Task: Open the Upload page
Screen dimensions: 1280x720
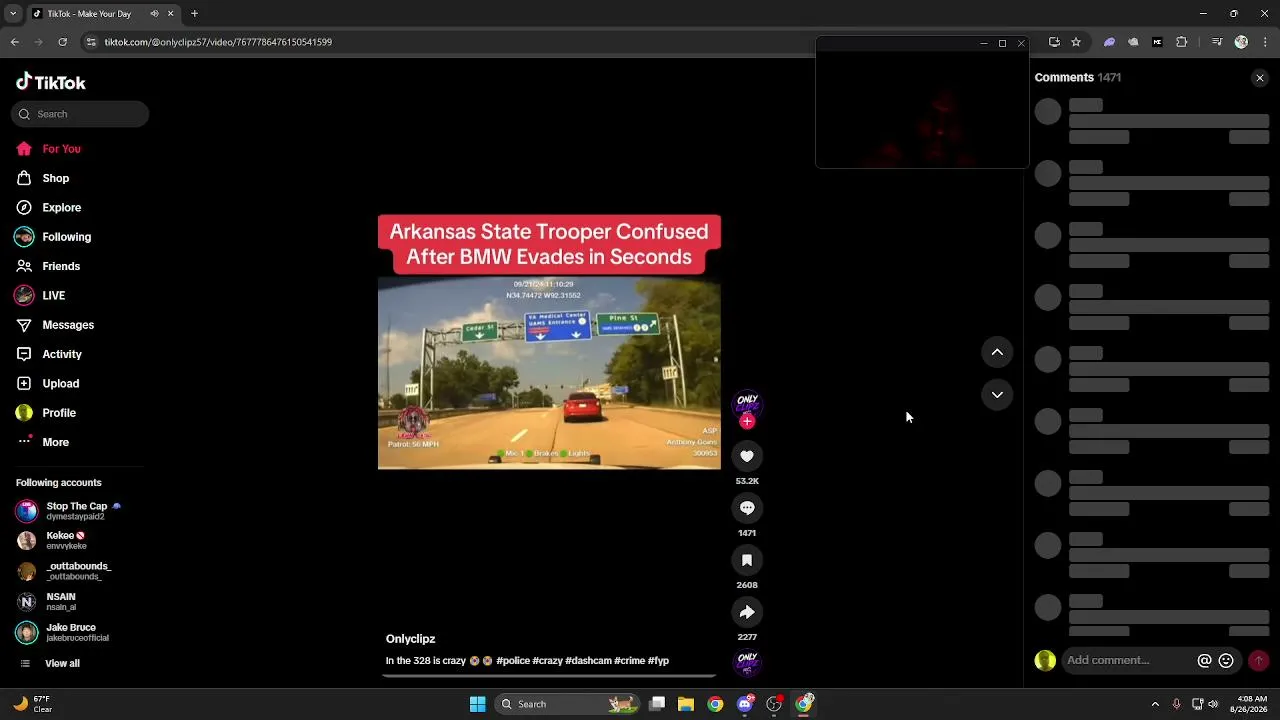Action: 61,384
